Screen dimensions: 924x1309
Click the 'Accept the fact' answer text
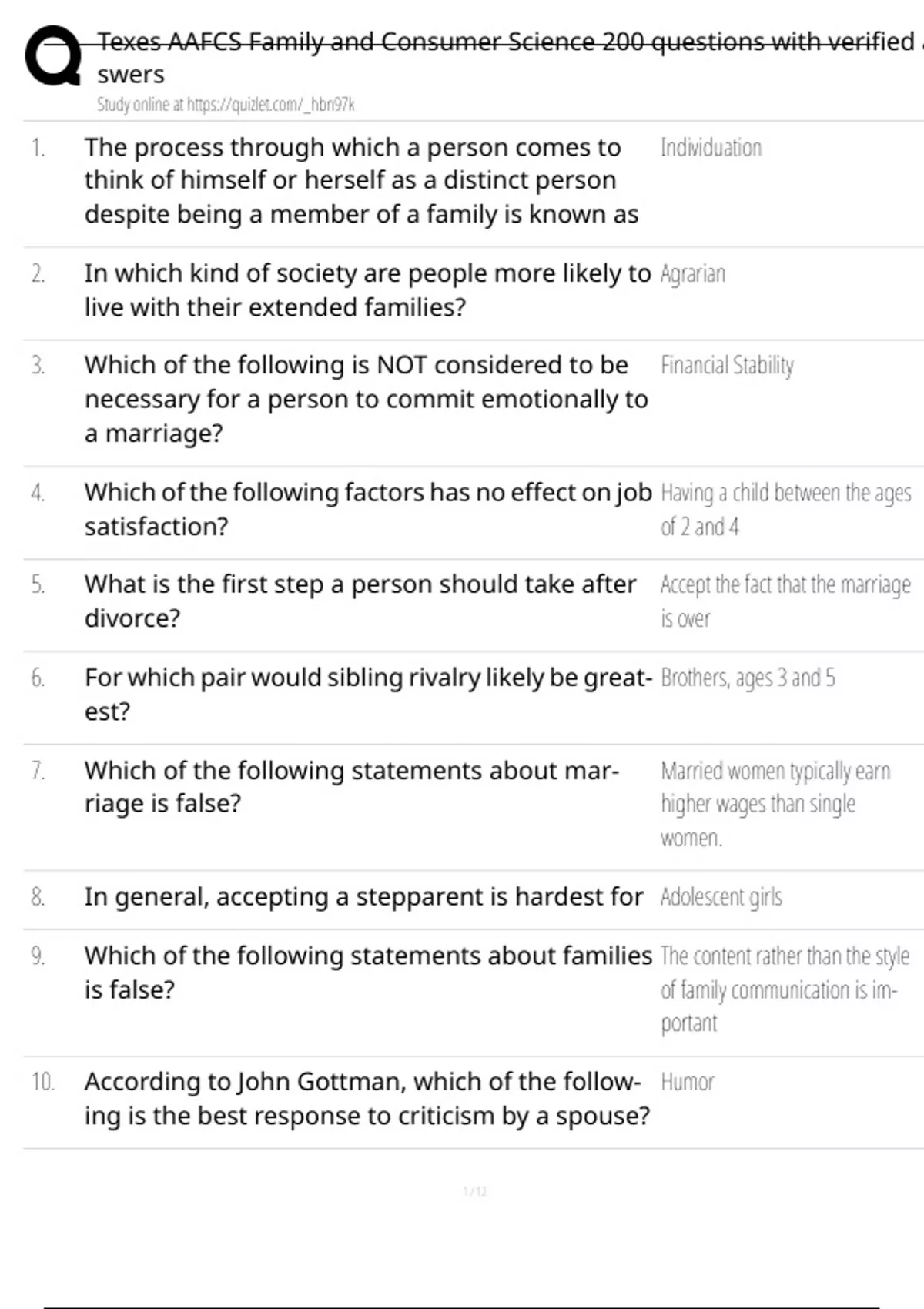pos(785,601)
